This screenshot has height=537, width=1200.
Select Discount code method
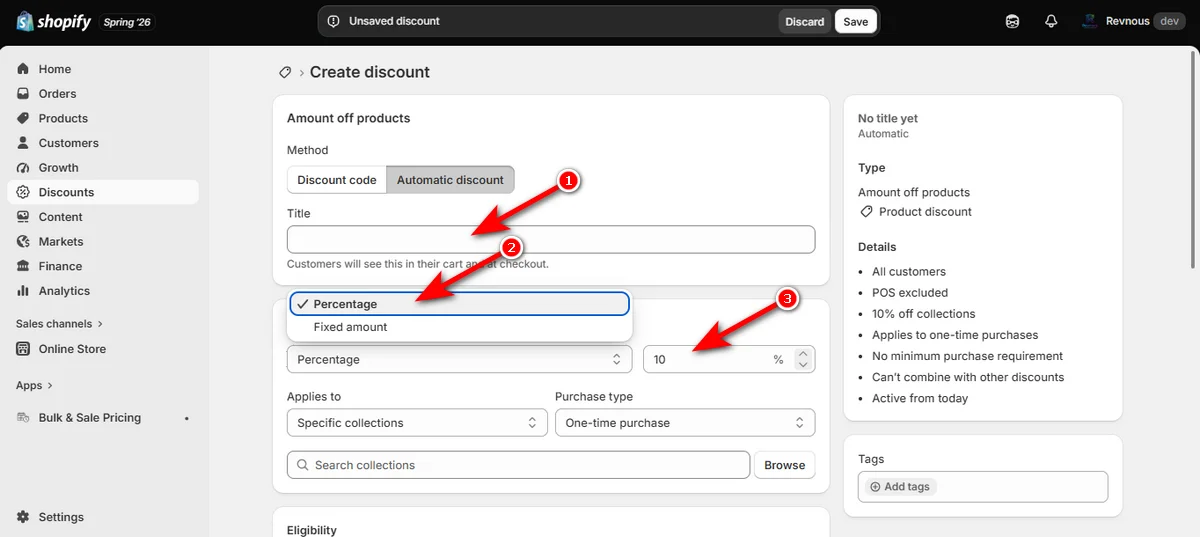337,180
